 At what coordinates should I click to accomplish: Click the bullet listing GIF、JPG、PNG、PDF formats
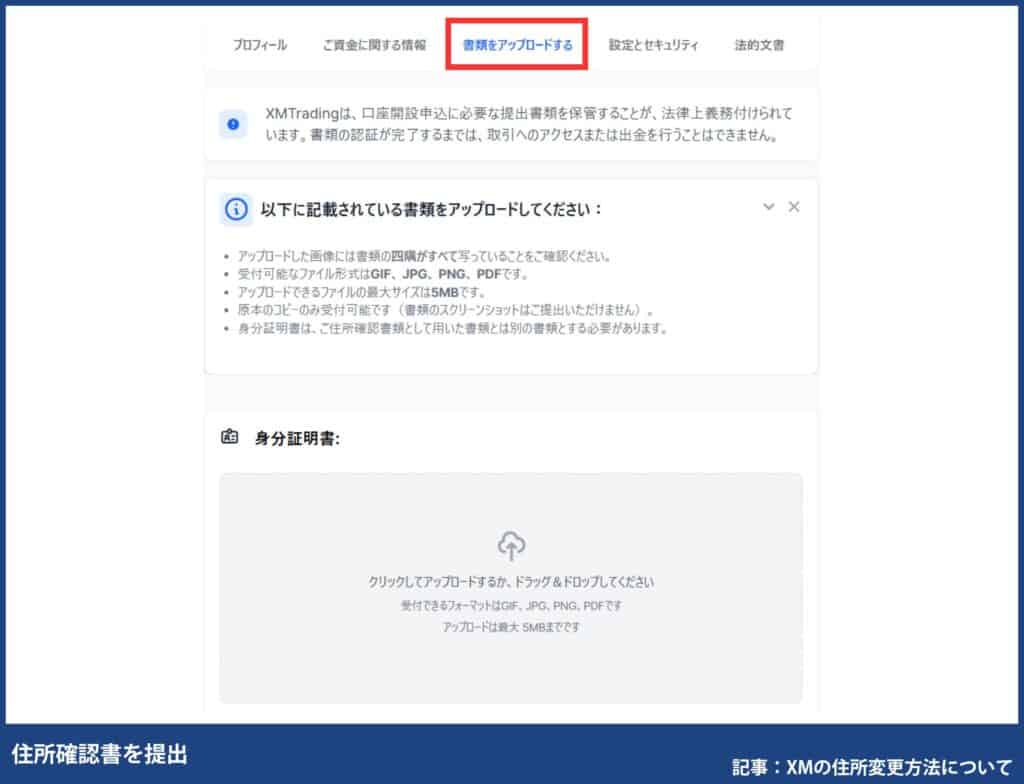pyautogui.click(x=383, y=274)
